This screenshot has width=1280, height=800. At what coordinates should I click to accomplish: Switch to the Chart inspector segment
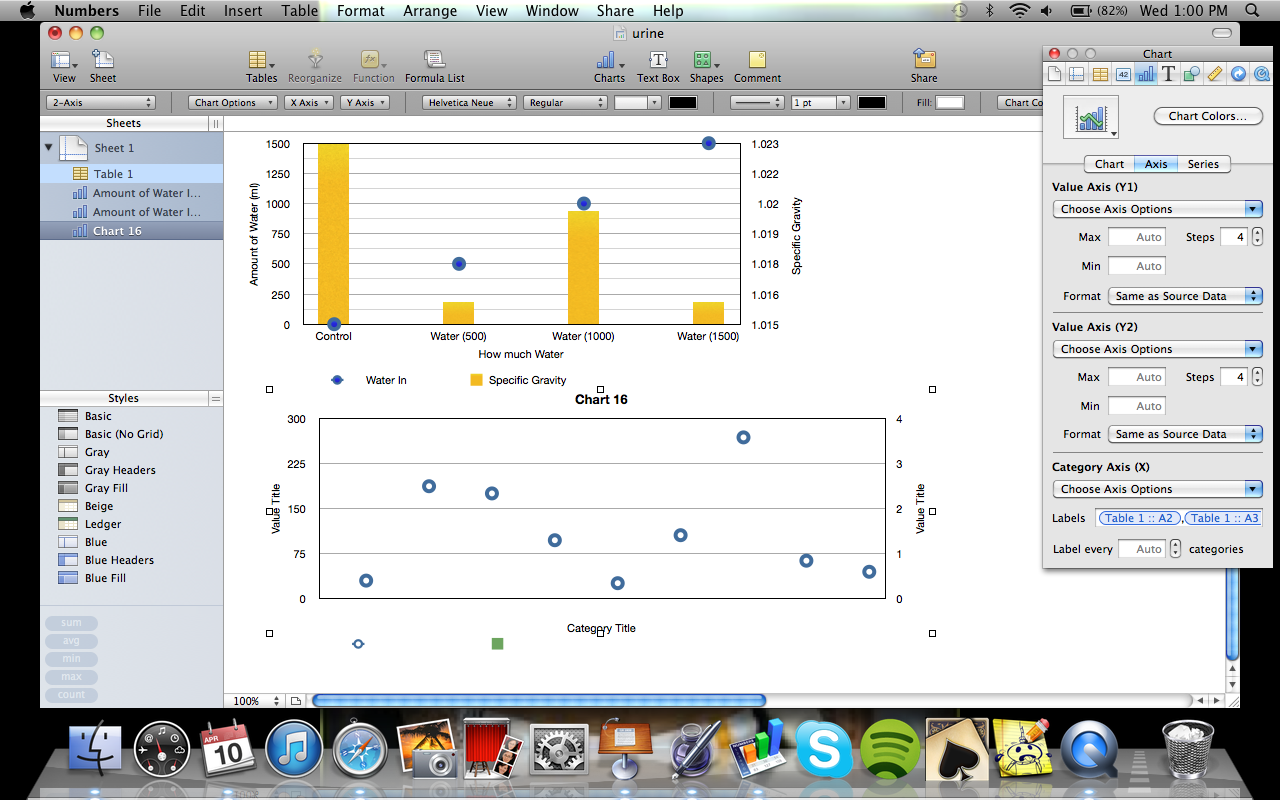point(1109,164)
